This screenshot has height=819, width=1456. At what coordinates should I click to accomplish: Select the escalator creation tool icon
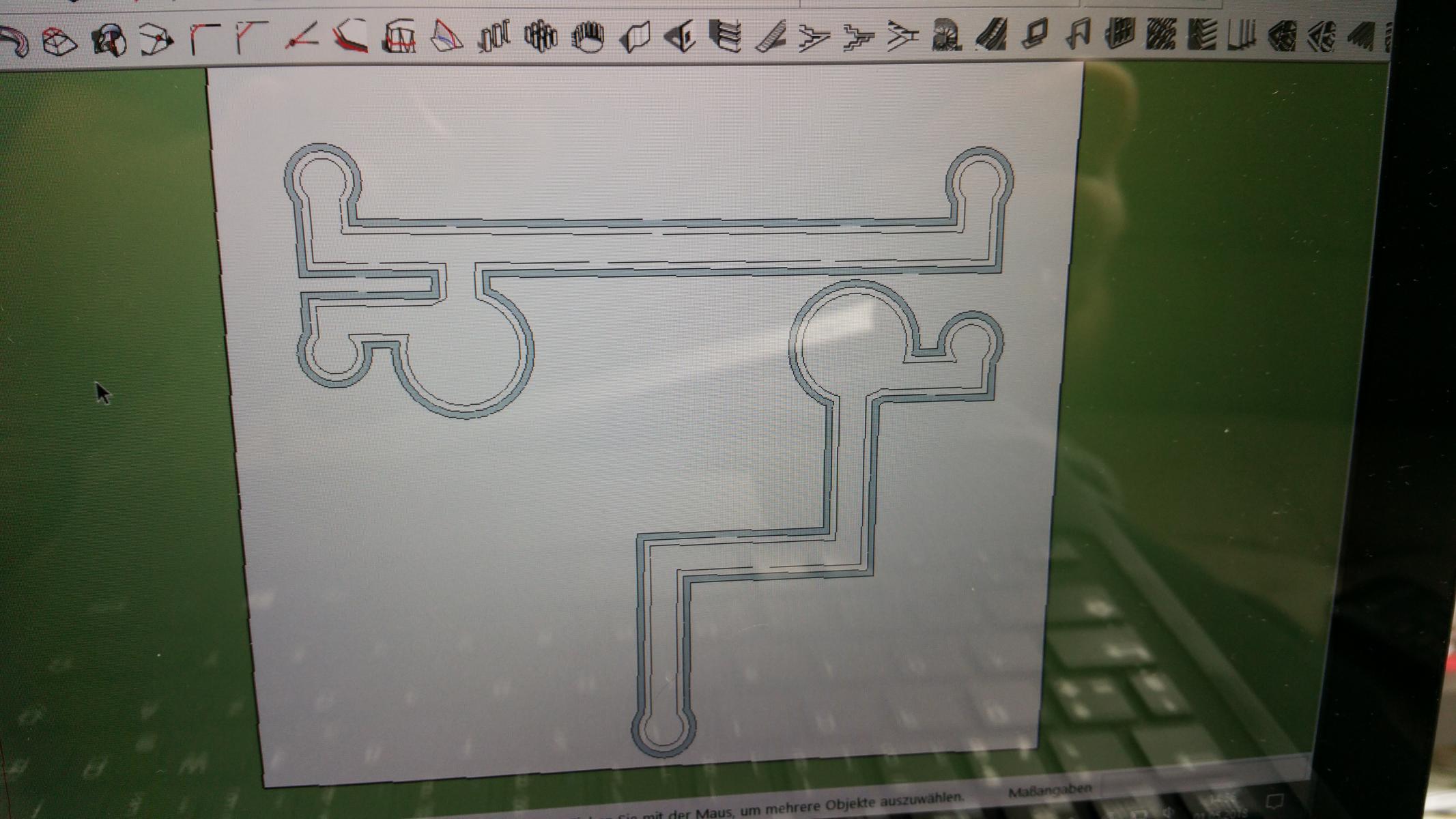click(990, 34)
